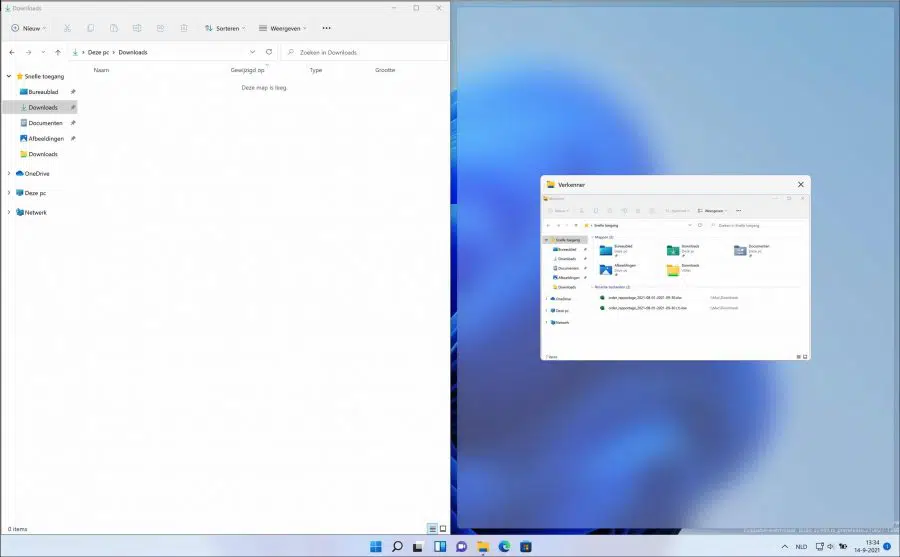Click File Explorer icon on taskbar
Image resolution: width=900 pixels, height=557 pixels.
coord(483,546)
